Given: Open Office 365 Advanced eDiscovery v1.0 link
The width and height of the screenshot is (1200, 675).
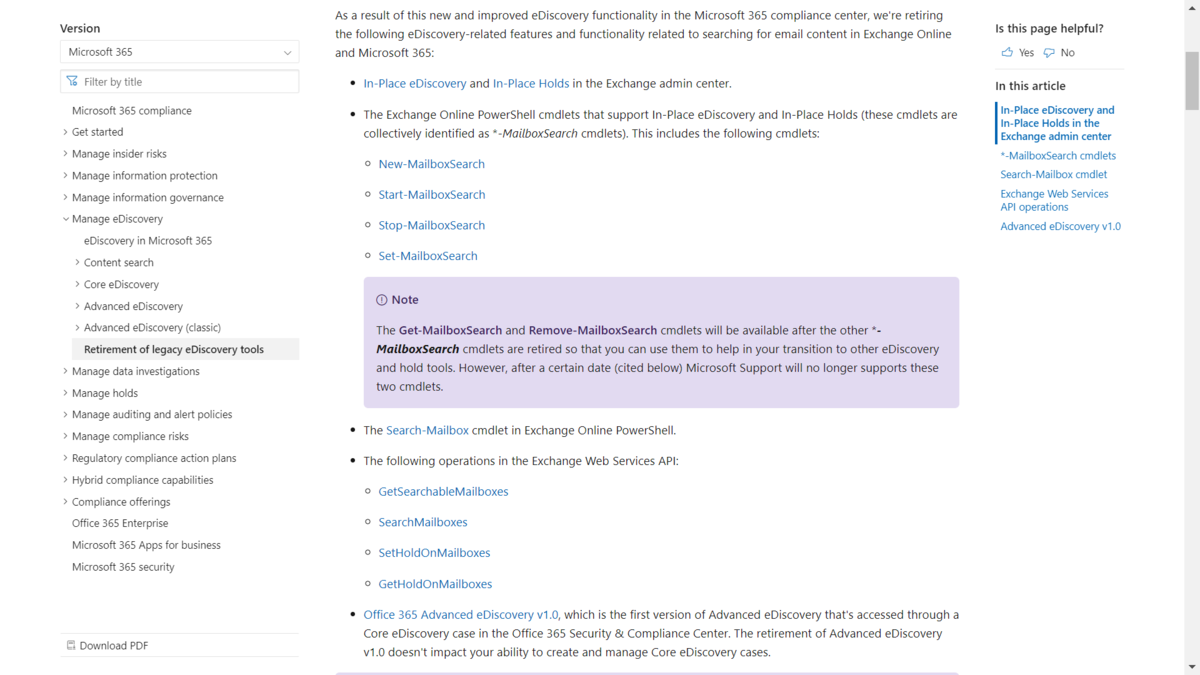Looking at the screenshot, I should tap(461, 615).
